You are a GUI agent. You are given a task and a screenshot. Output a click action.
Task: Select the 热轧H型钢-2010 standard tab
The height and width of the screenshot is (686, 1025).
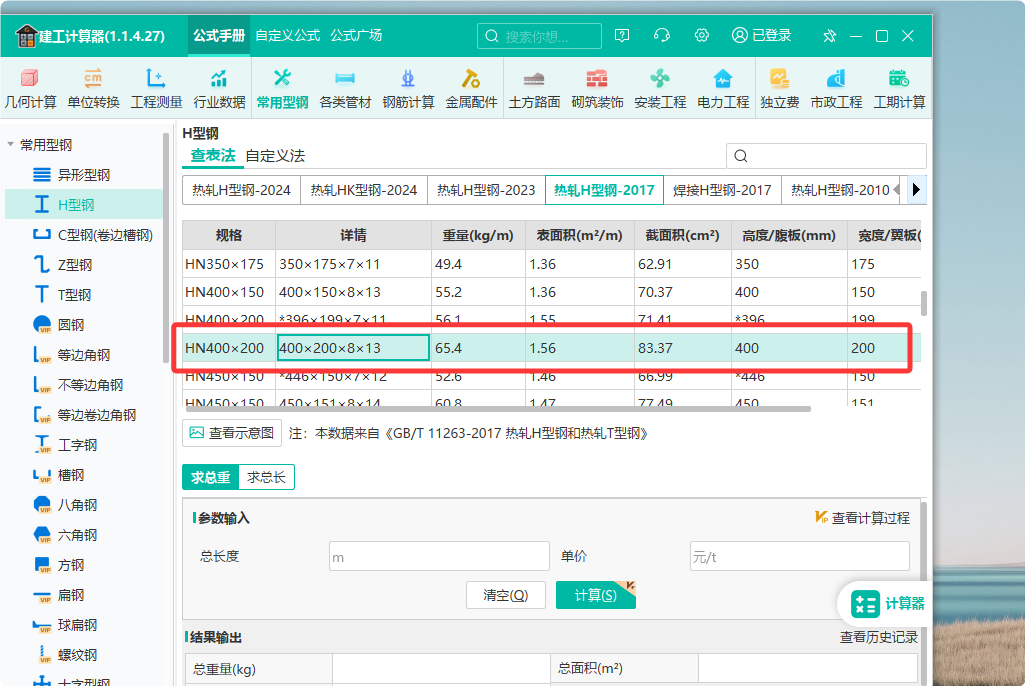840,190
